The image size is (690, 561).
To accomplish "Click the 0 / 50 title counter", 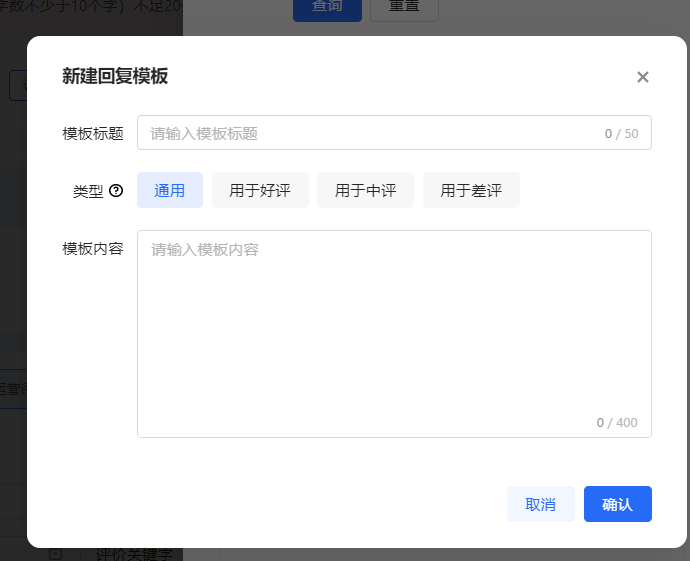I will click(621, 133).
